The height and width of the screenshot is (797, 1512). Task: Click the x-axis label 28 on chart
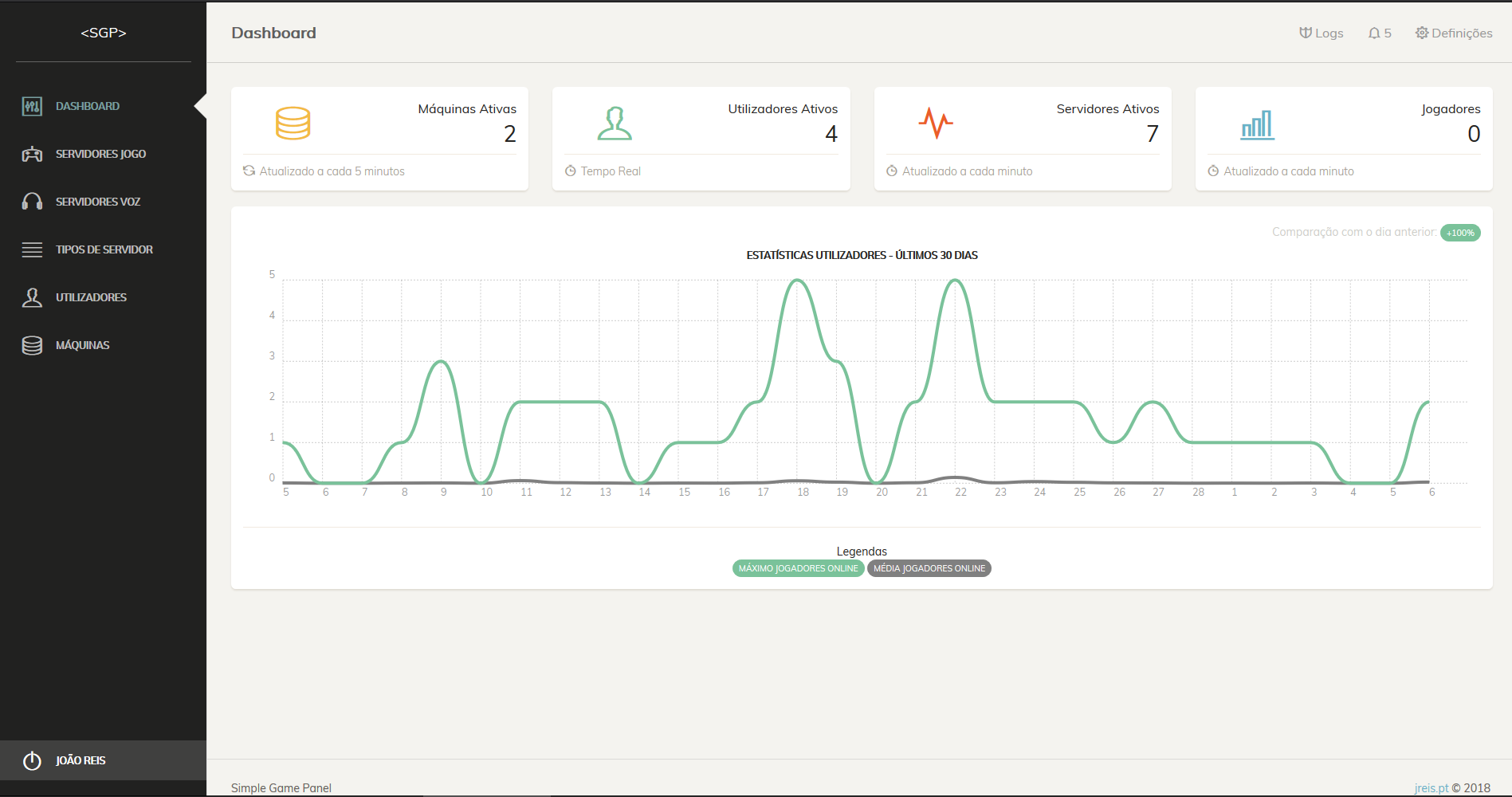(x=1198, y=493)
